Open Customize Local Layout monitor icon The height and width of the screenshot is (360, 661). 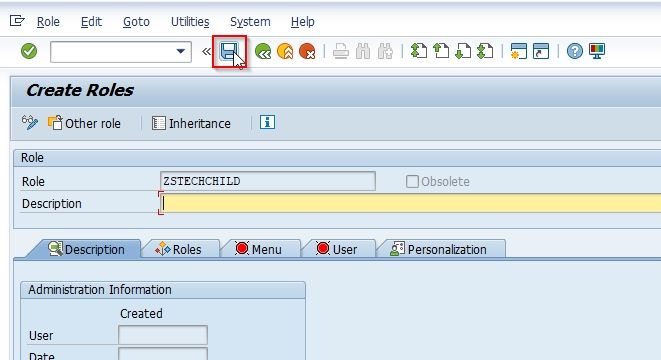click(597, 51)
